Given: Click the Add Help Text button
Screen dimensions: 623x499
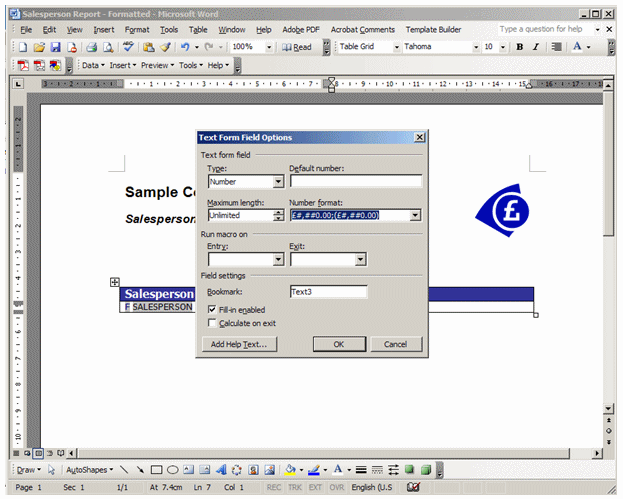Looking at the screenshot, I should (239, 344).
